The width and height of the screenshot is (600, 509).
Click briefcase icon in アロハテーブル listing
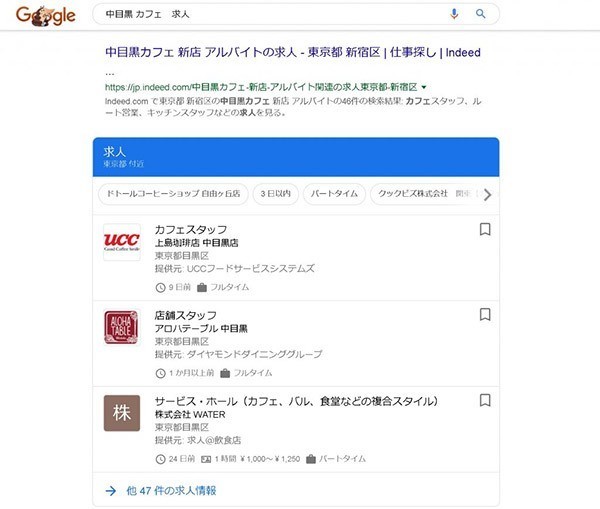225,373
